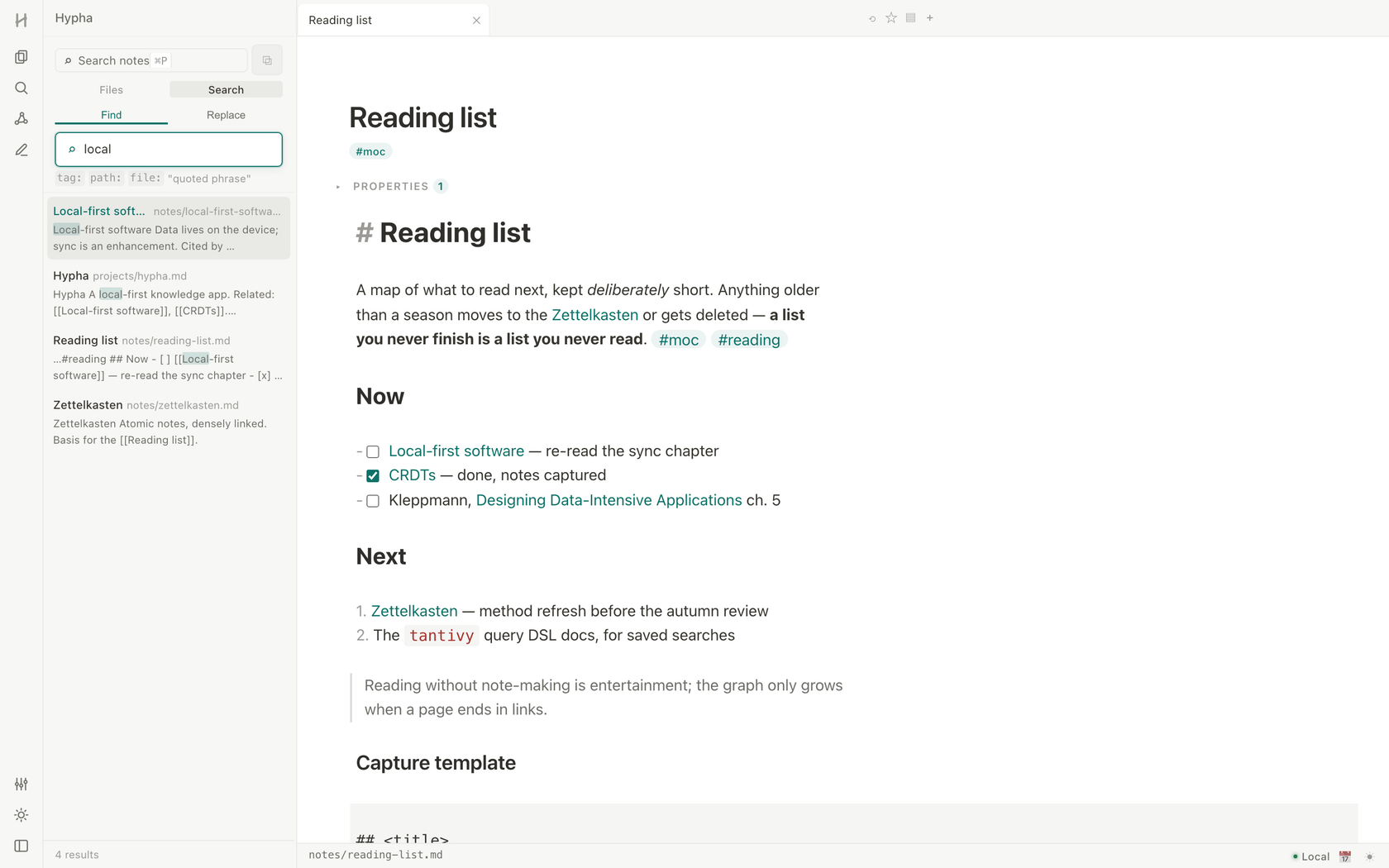The image size is (1389, 868).
Task: Check the Kleppmann task checkbox
Action: tap(373, 501)
